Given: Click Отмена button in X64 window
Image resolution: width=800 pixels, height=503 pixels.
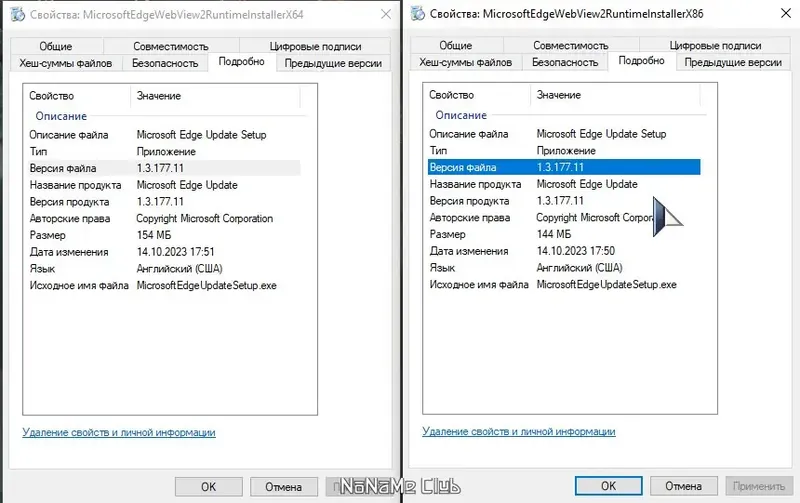Looking at the screenshot, I should 284,487.
